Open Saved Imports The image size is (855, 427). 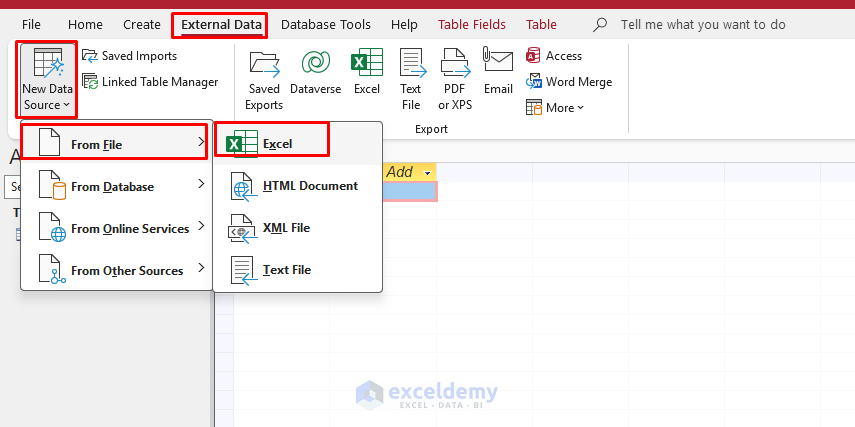point(129,56)
